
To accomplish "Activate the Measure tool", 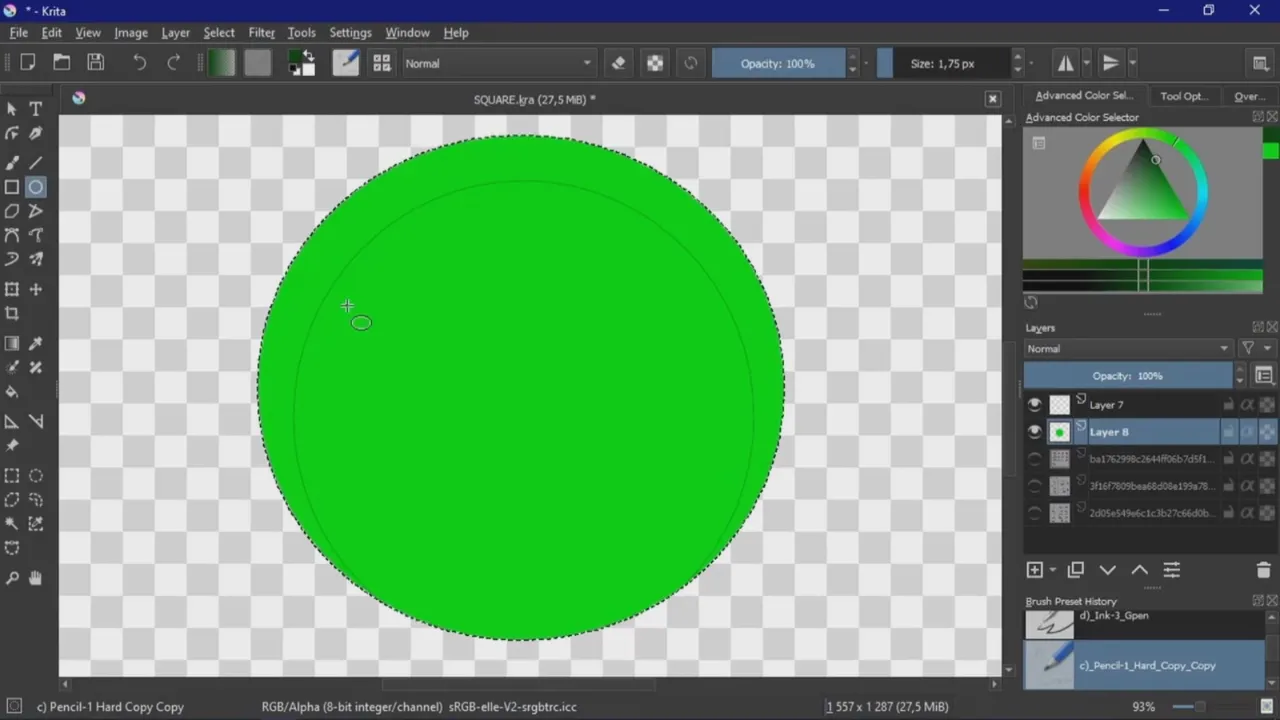I will point(36,421).
